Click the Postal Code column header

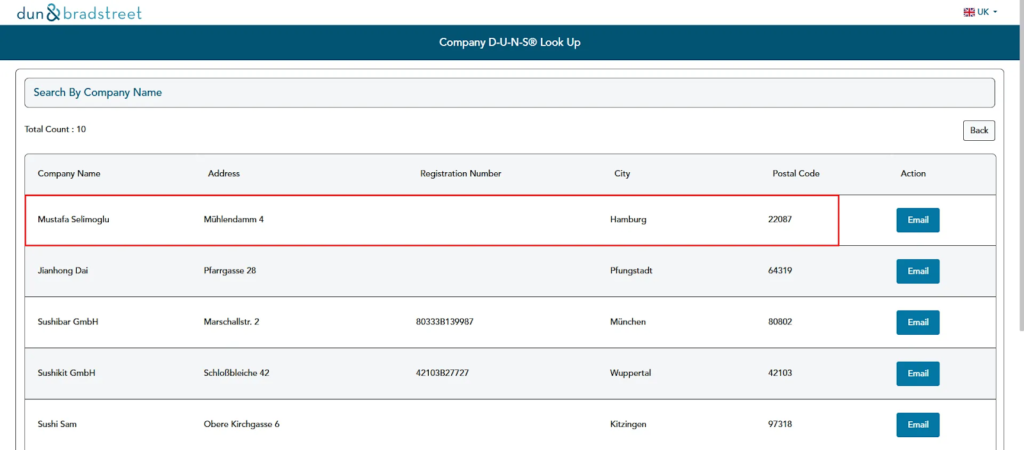pyautogui.click(x=796, y=174)
